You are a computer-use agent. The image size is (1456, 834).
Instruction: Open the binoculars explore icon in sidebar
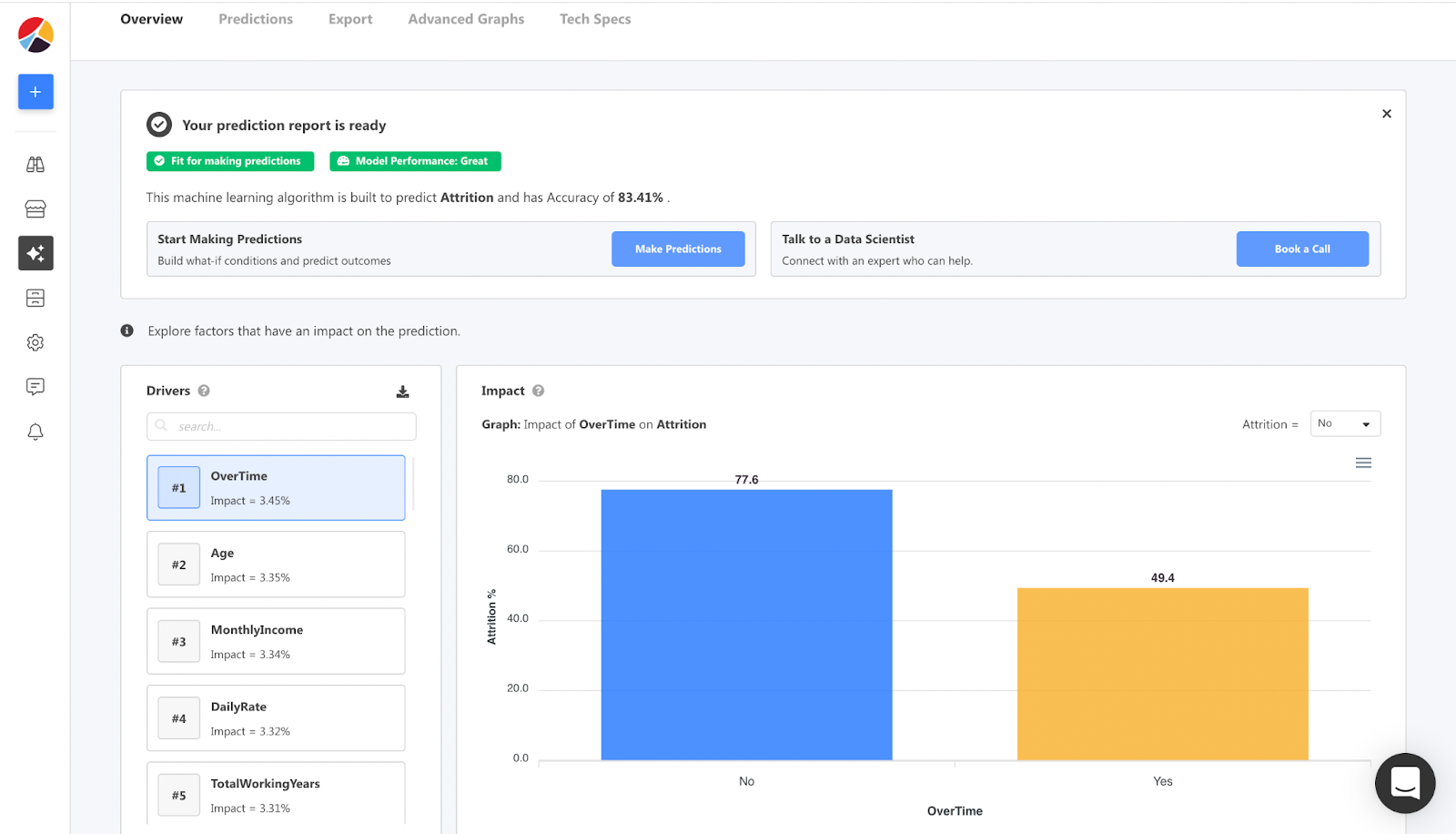coord(35,165)
